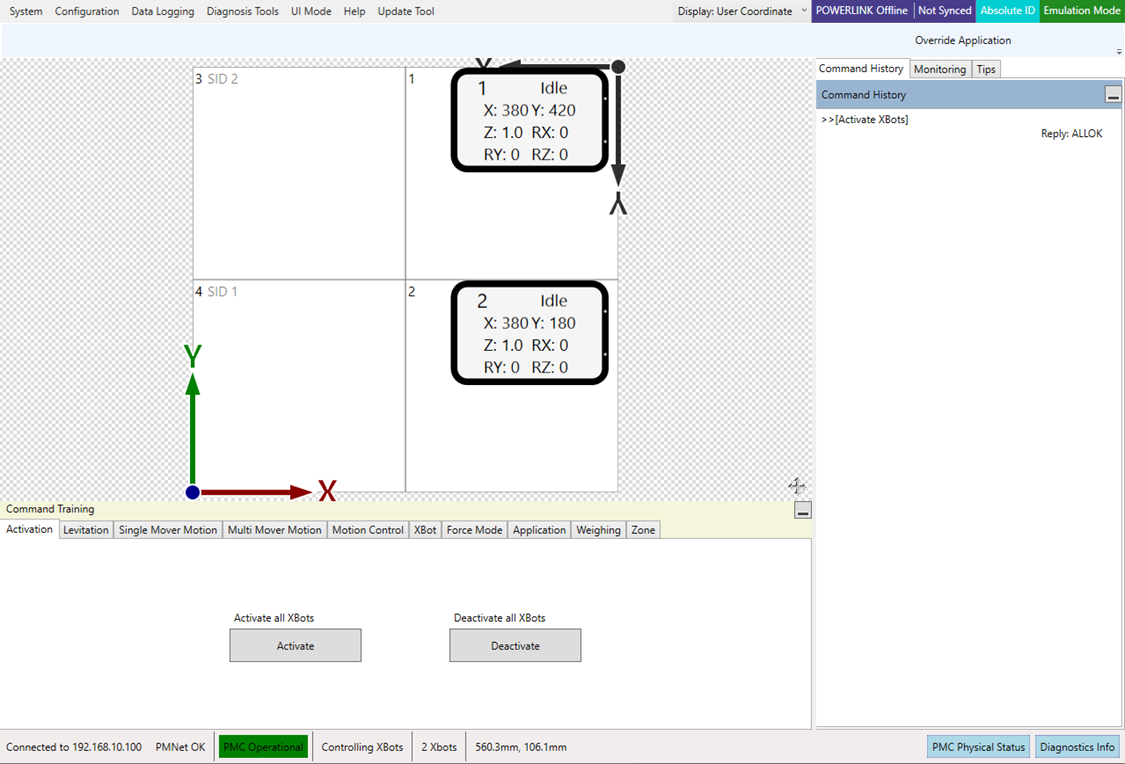Switch to the Levitation tab
This screenshot has height=764, width=1125.
[x=85, y=530]
